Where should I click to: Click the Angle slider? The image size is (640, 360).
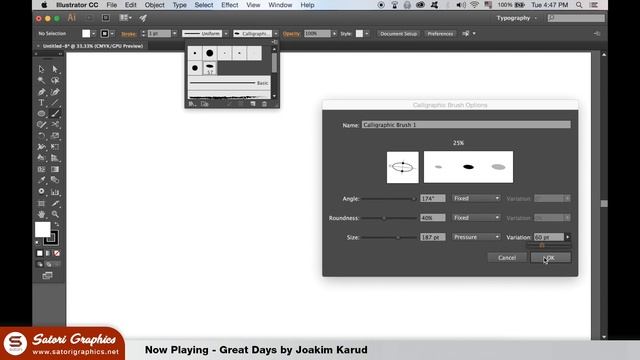click(x=389, y=199)
